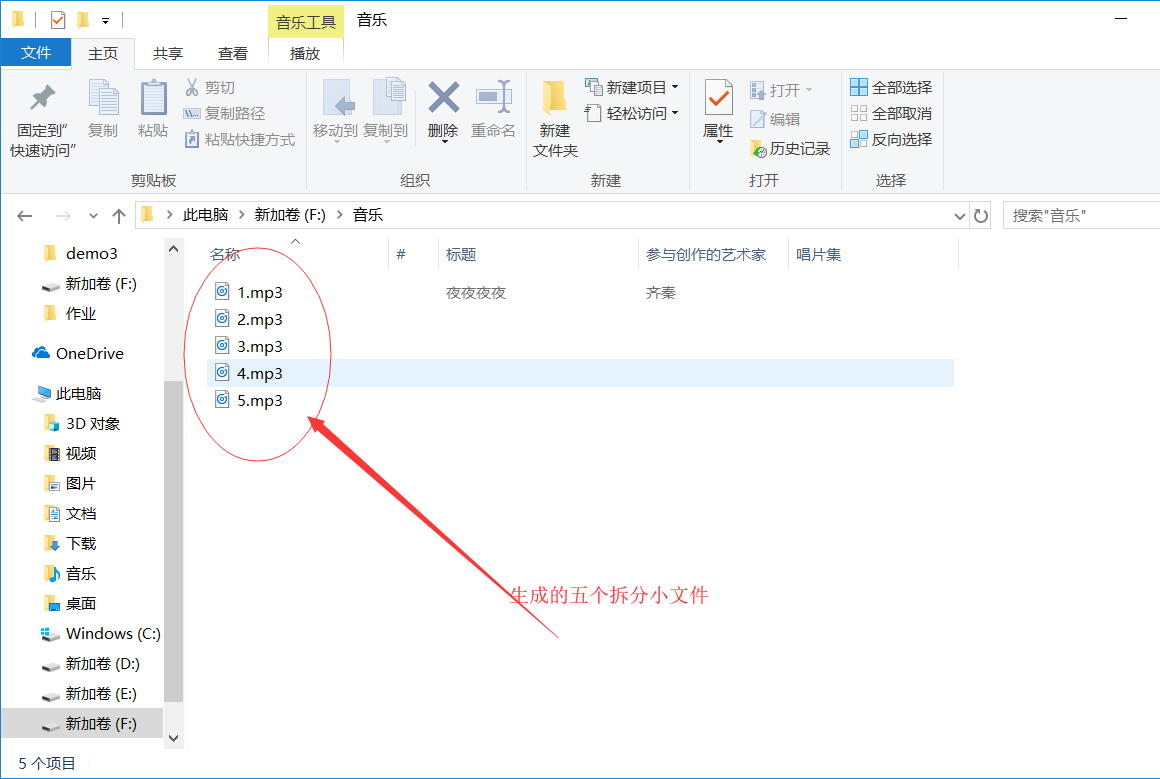This screenshot has width=1160, height=779.
Task: Click the Cut scissors icon
Action: point(192,87)
